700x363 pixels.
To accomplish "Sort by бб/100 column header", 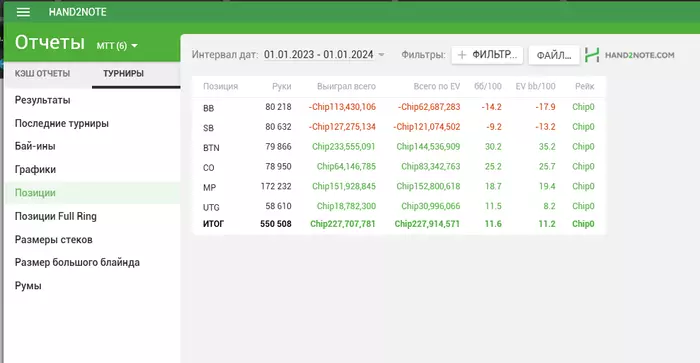I will (488, 86).
